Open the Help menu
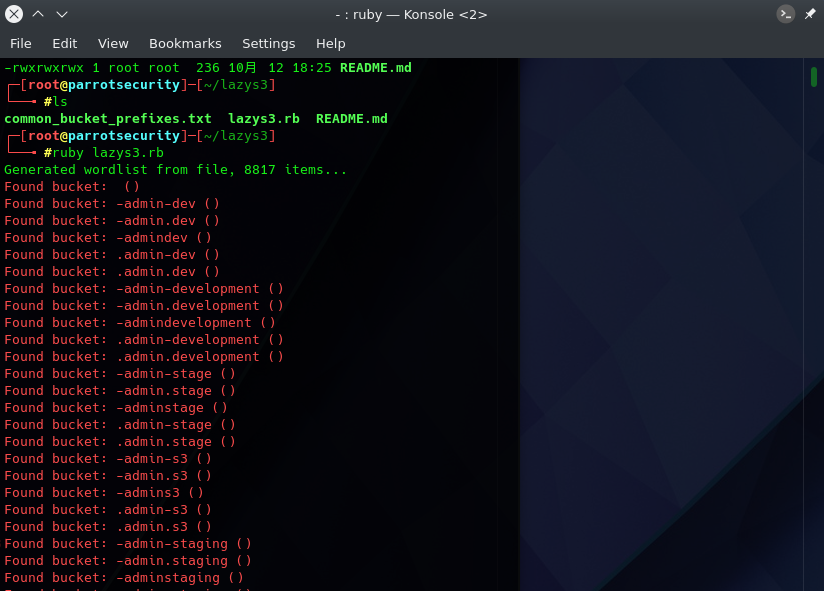Viewport: 824px width, 591px height. [331, 44]
